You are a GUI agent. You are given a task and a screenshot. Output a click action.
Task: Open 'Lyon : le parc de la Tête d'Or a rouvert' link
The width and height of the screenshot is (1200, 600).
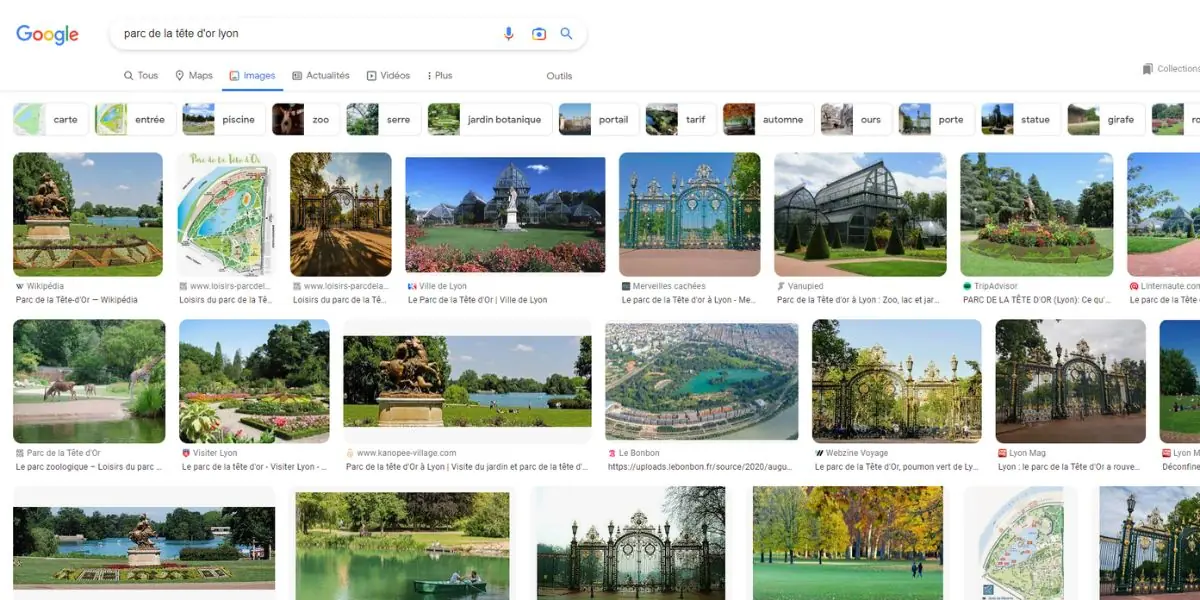pos(1071,467)
